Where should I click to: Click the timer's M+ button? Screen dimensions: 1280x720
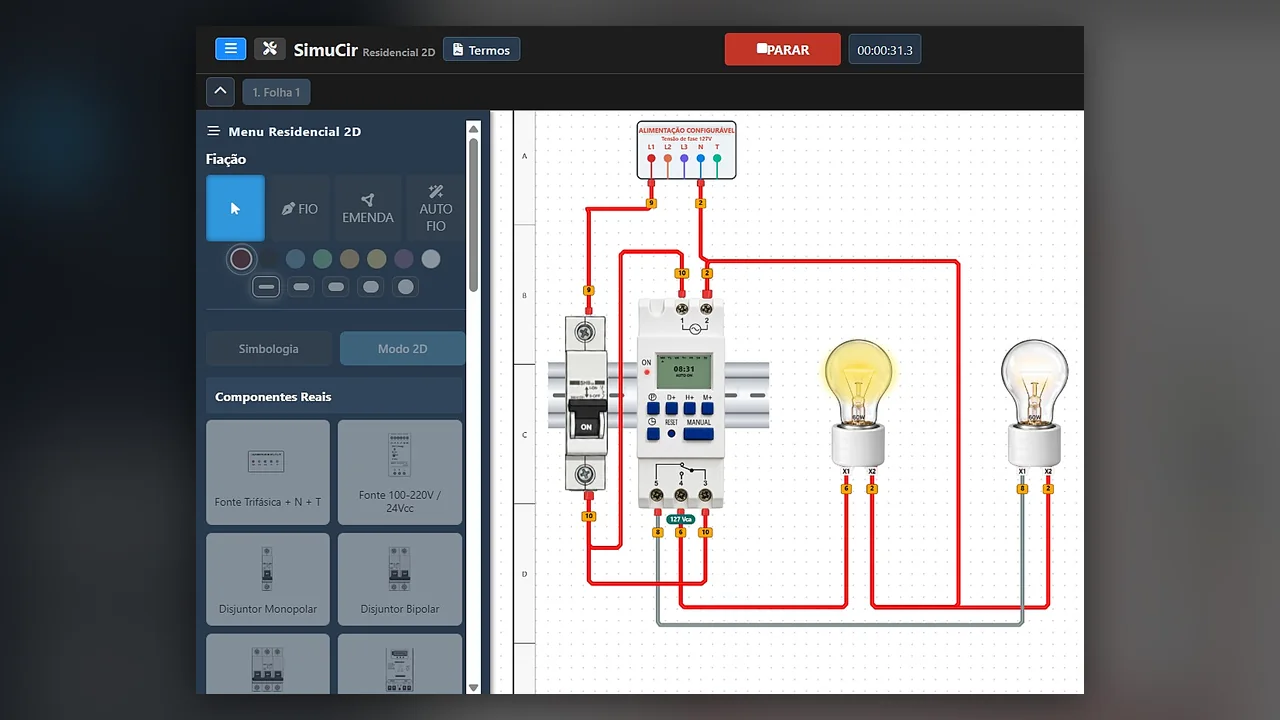[x=707, y=408]
